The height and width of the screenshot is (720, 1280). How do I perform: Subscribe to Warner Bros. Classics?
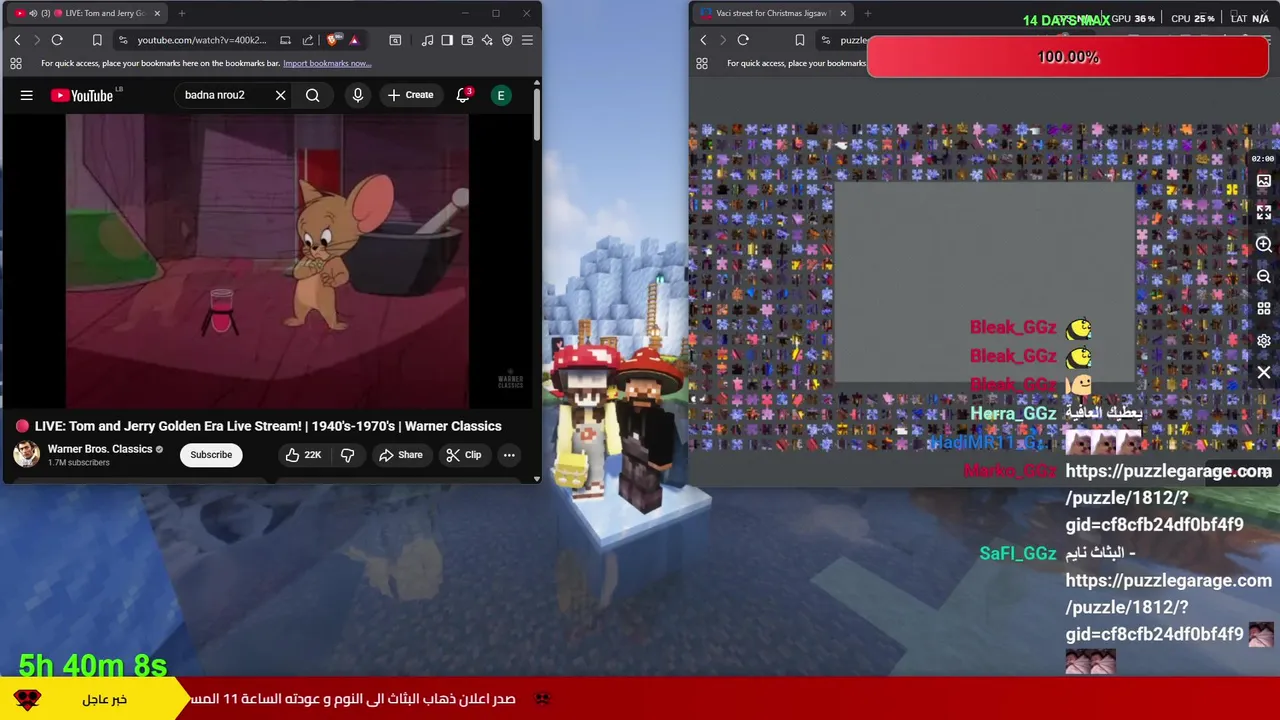pyautogui.click(x=211, y=455)
